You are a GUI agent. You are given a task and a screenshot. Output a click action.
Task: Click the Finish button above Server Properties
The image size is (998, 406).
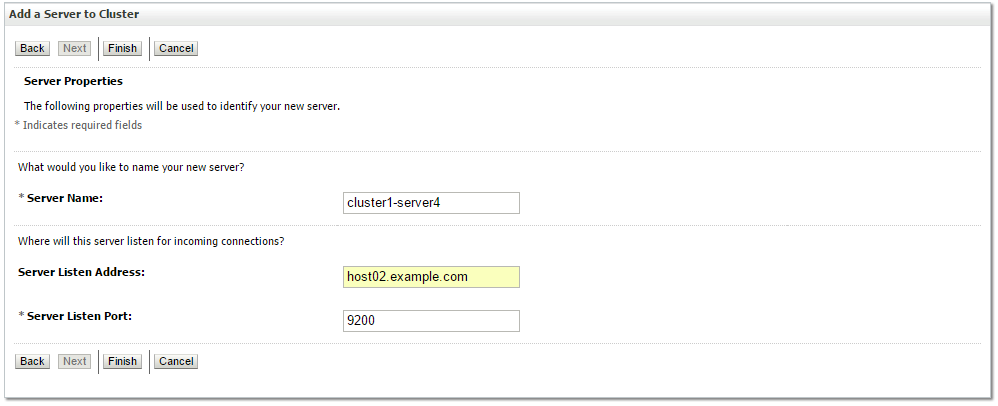(122, 48)
